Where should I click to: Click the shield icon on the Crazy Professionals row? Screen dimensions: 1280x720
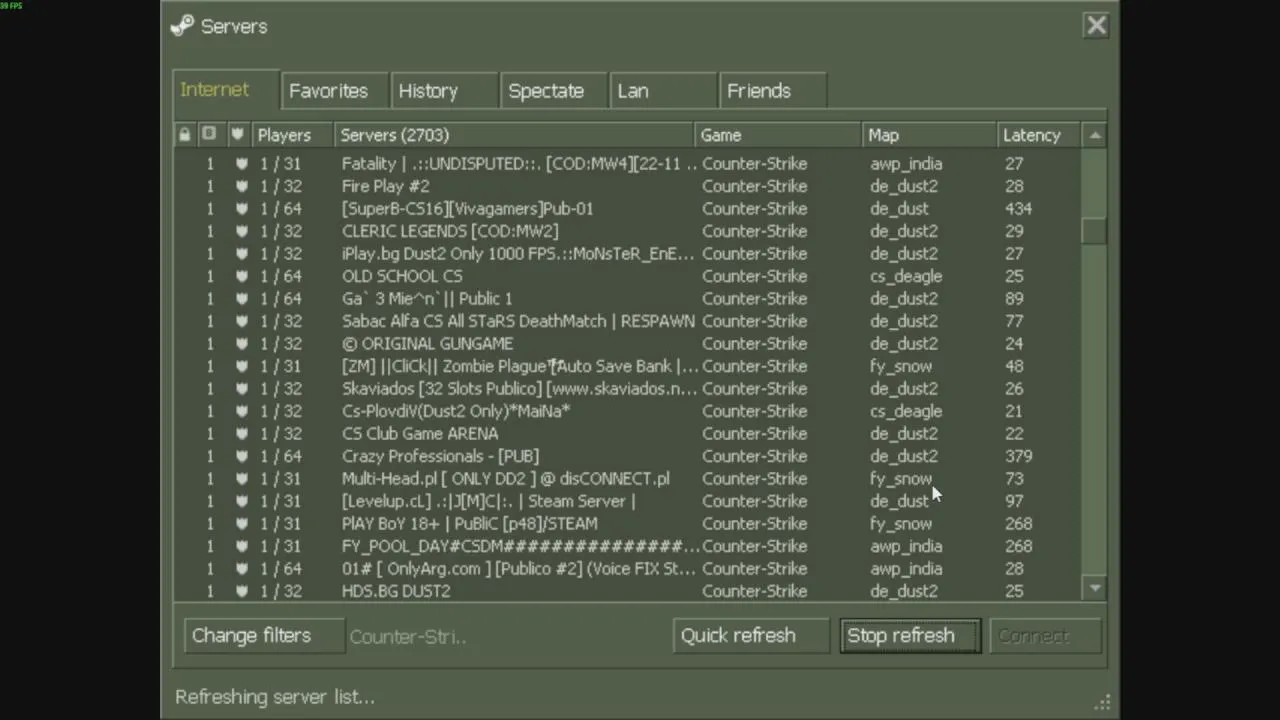(x=241, y=456)
